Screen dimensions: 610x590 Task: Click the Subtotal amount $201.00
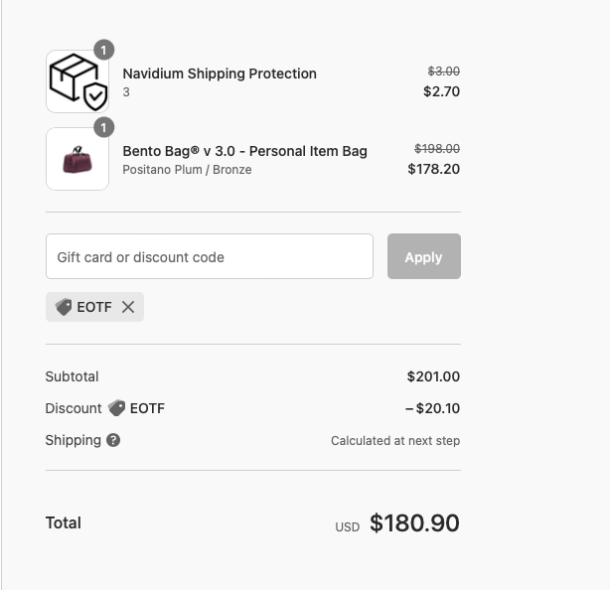[433, 377]
